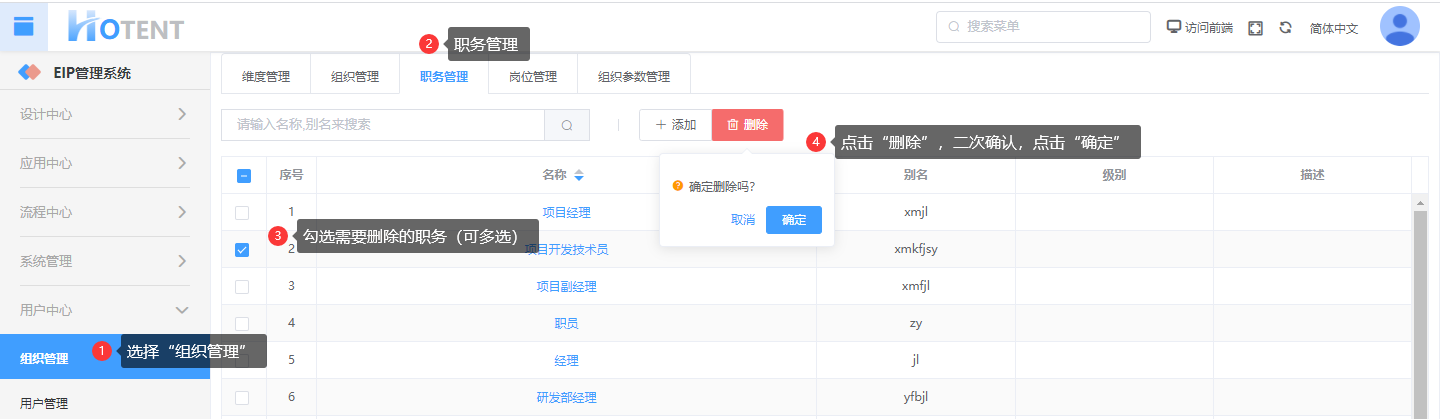This screenshot has height=419, width=1440.
Task: Click the HOTENT logo
Action: tap(126, 27)
